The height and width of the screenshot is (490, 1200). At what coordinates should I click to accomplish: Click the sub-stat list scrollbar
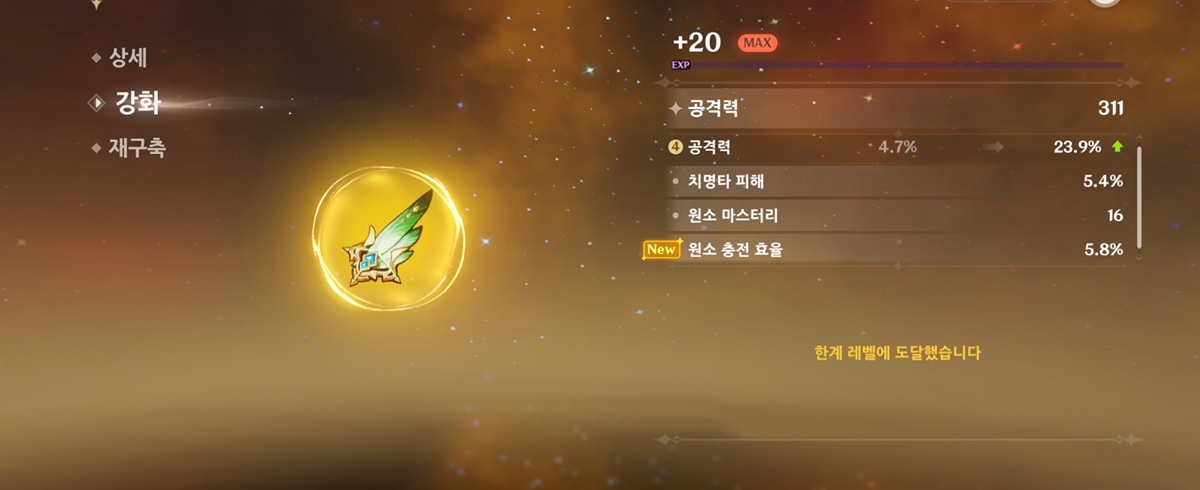click(1138, 197)
